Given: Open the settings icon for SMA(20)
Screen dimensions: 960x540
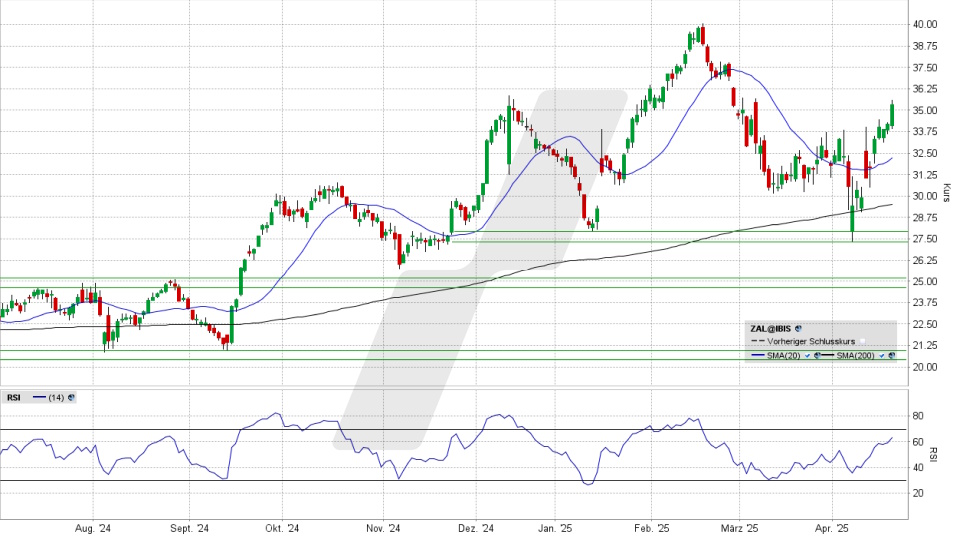Looking at the screenshot, I should click(817, 356).
